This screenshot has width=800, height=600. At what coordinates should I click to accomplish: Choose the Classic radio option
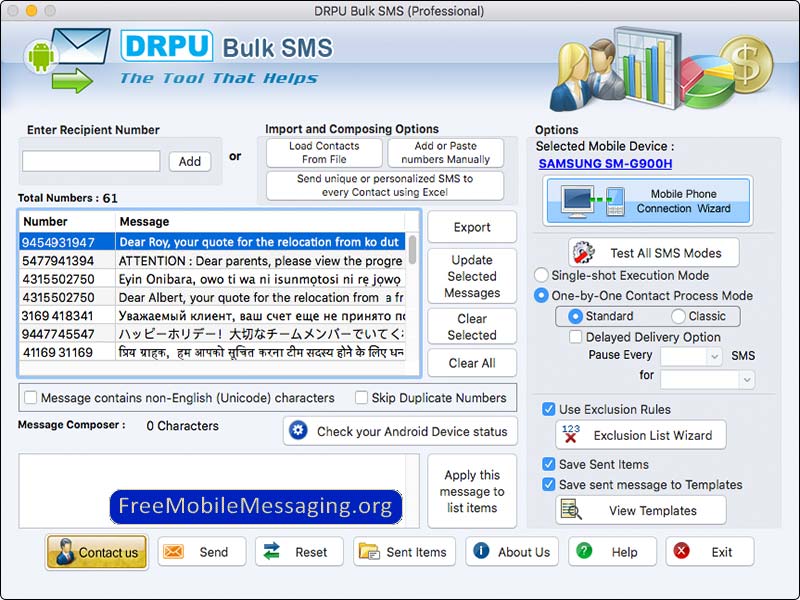[678, 316]
